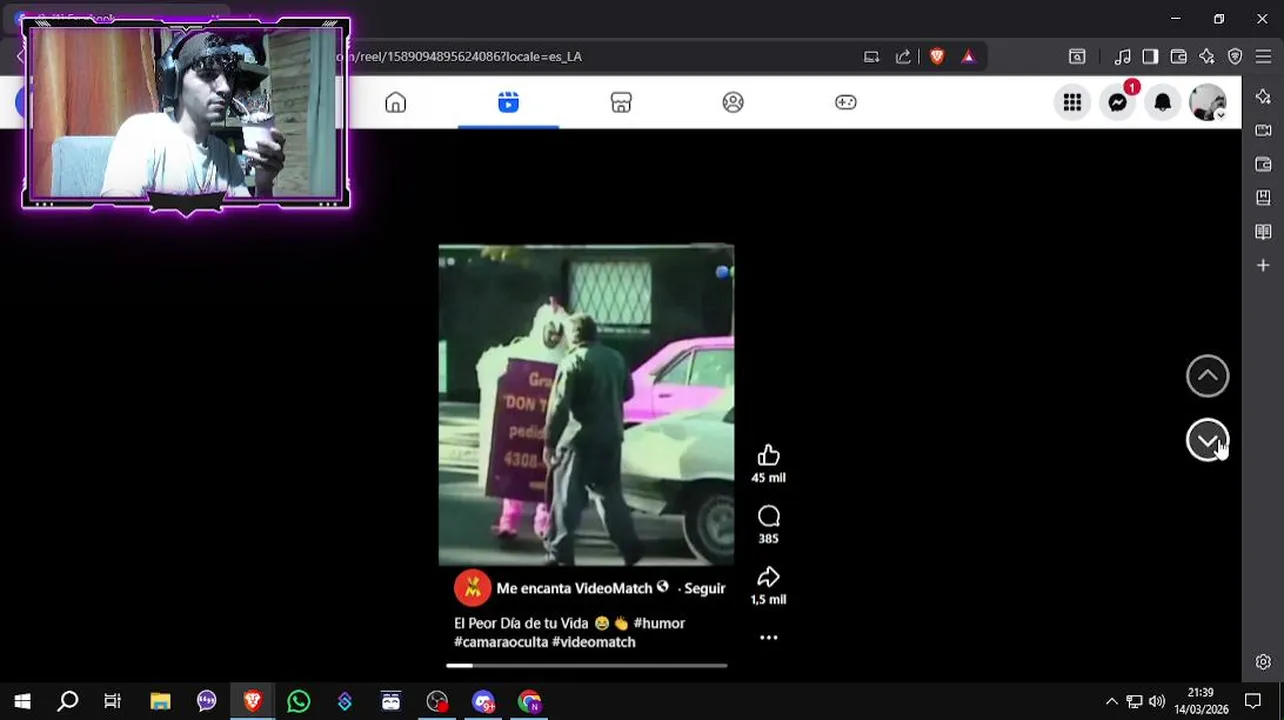Open the tab search toolbar icon
Image resolution: width=1284 pixels, height=720 pixels.
point(1077,57)
